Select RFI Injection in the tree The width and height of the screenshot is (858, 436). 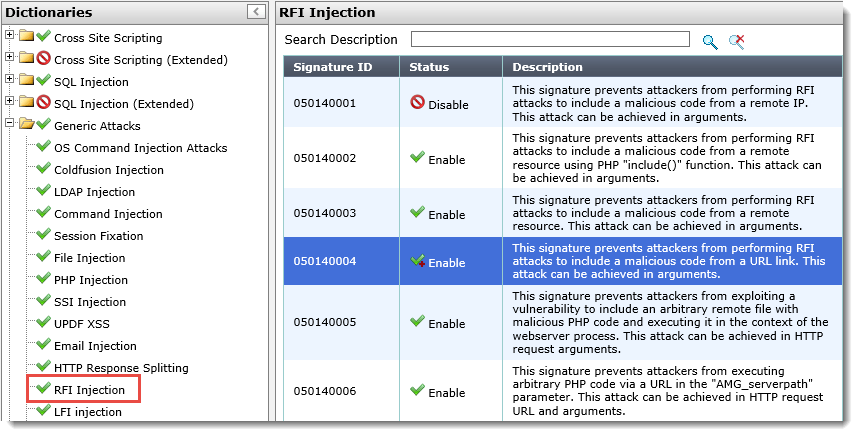pos(89,389)
